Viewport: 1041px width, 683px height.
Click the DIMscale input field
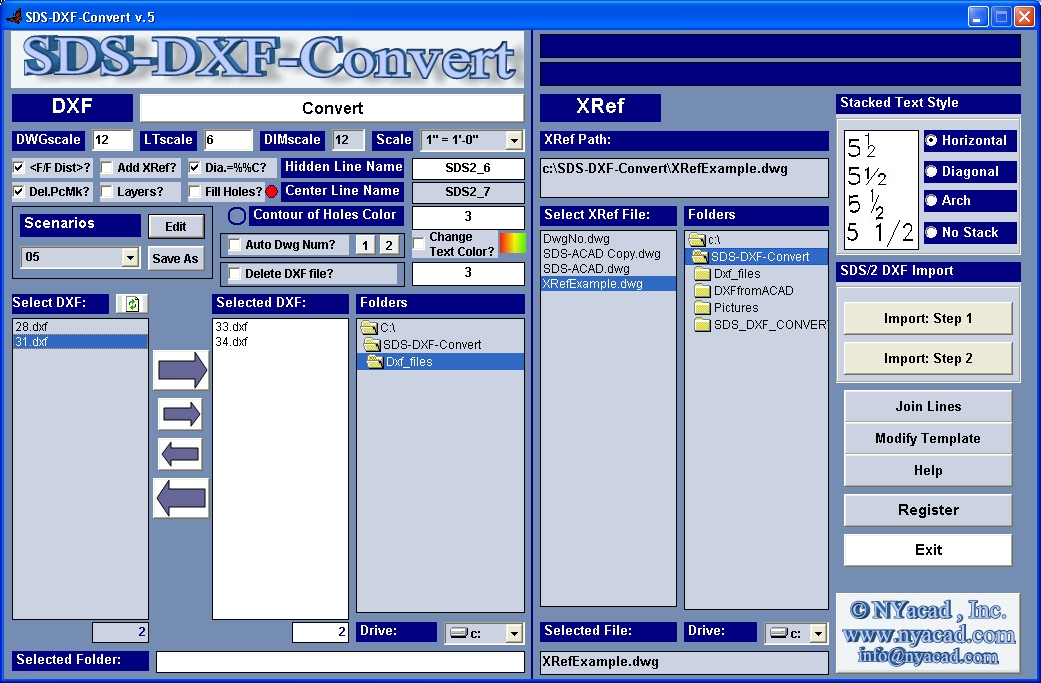[348, 141]
